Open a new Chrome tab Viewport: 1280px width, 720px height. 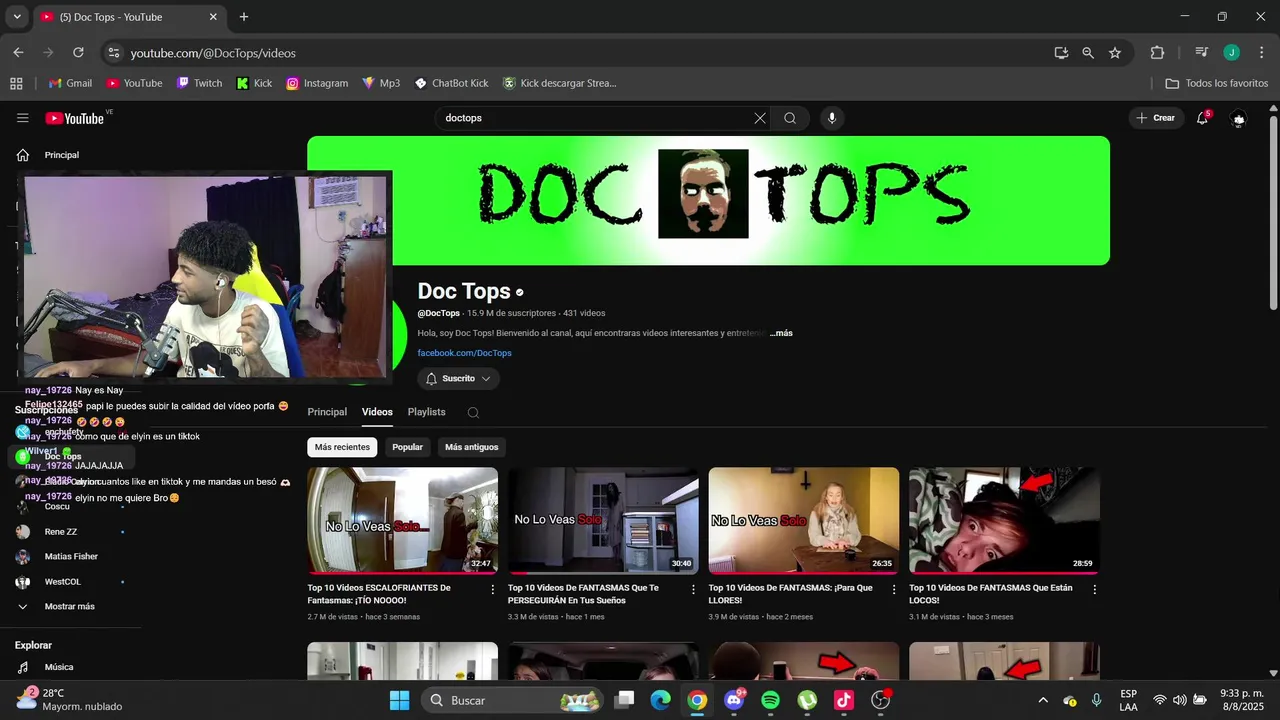[244, 17]
